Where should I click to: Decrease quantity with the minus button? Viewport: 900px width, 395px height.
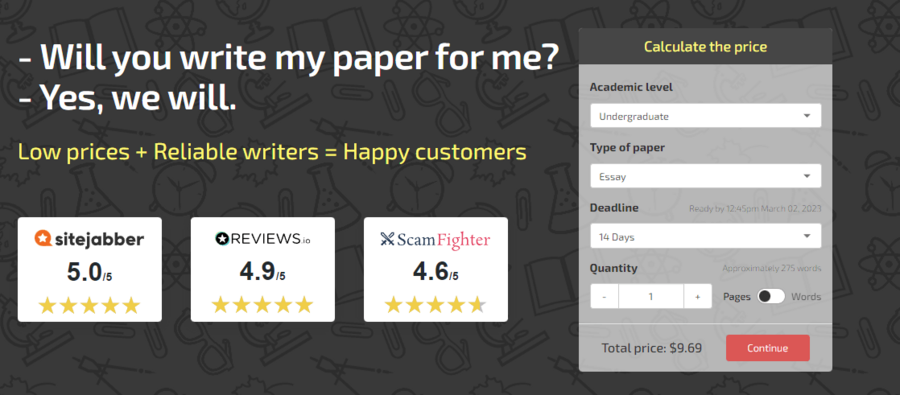point(604,296)
